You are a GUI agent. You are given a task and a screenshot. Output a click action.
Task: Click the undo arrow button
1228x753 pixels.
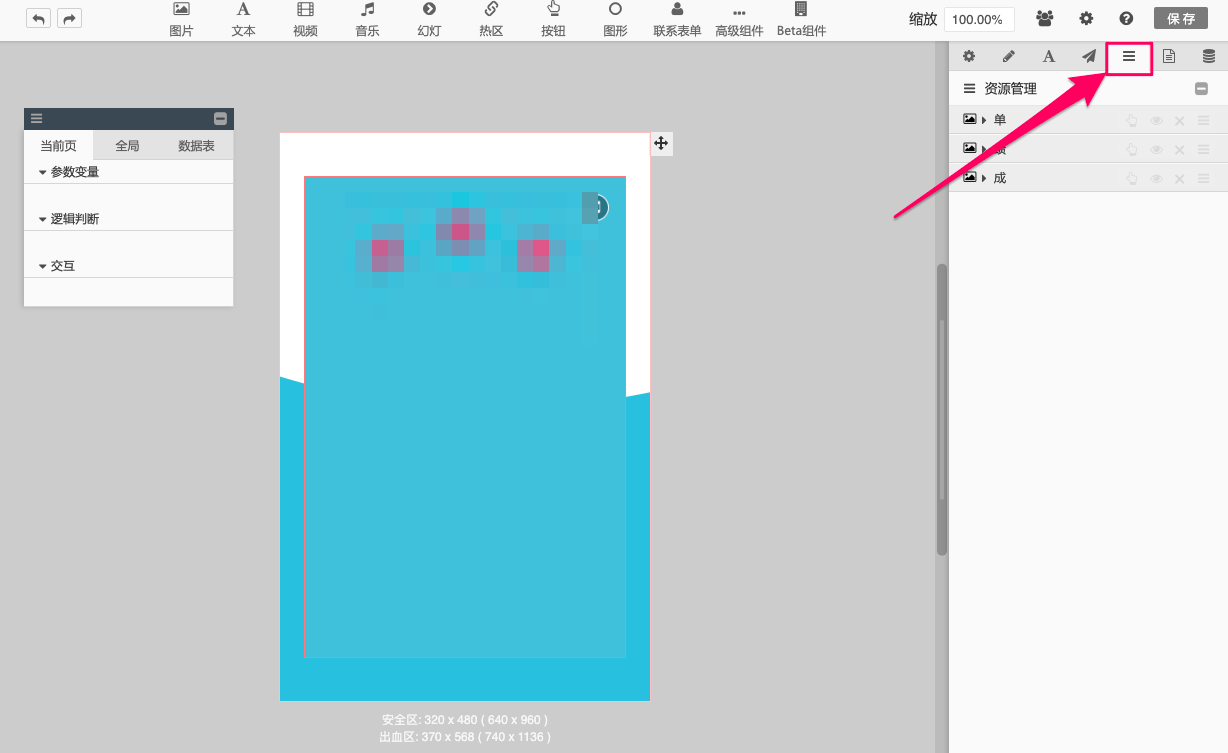click(38, 18)
